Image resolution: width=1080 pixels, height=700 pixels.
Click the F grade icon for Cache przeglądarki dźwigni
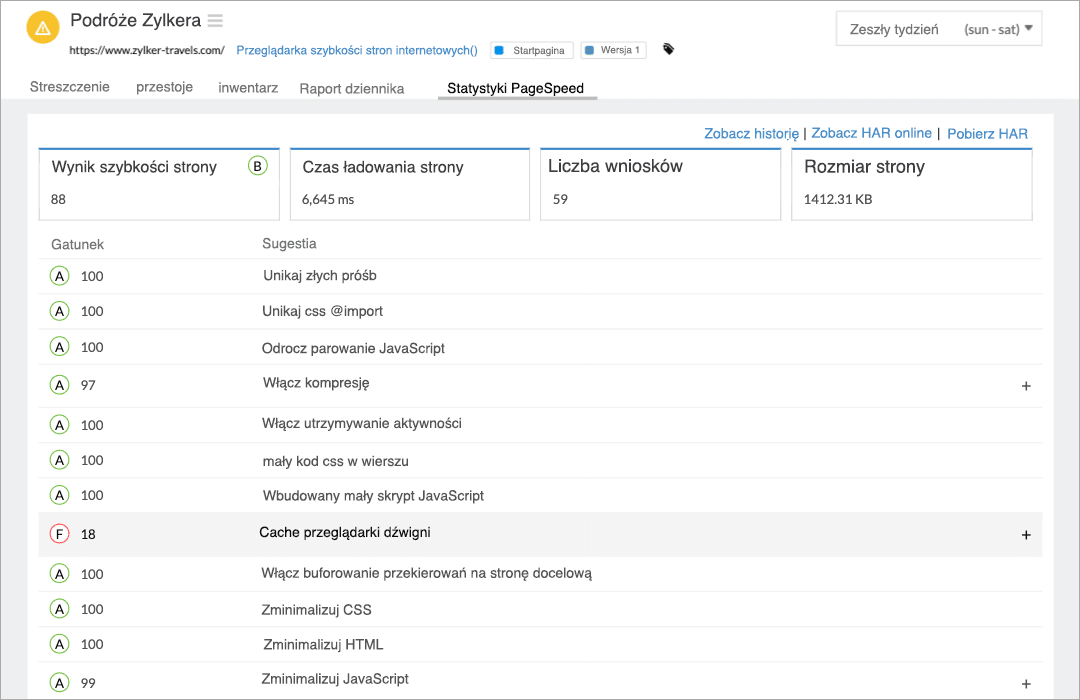click(x=59, y=533)
